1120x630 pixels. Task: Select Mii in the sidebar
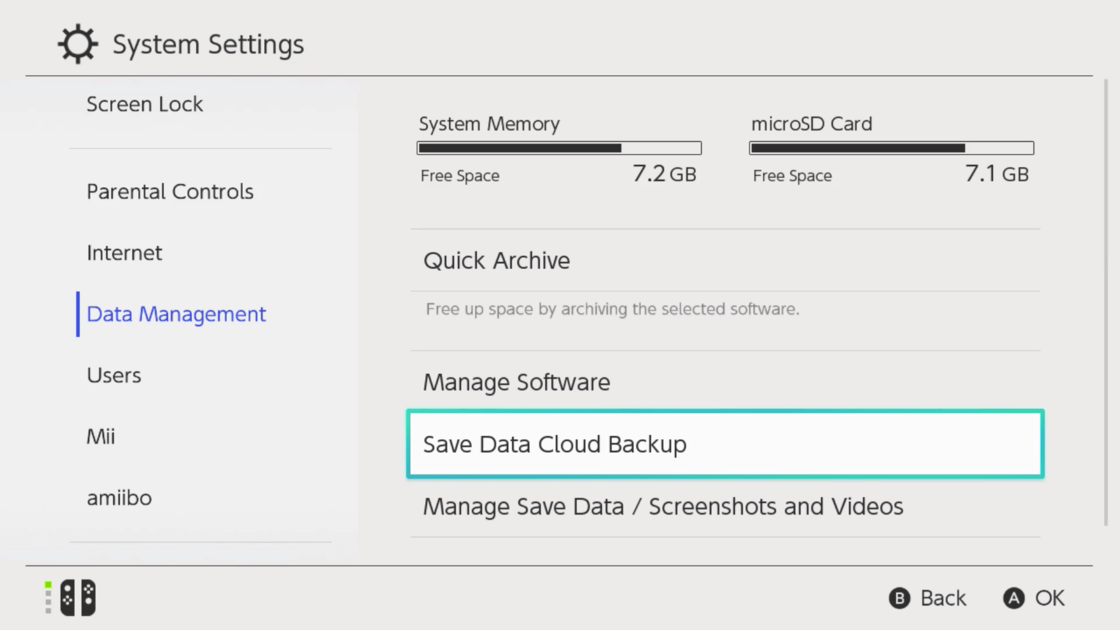(x=101, y=436)
